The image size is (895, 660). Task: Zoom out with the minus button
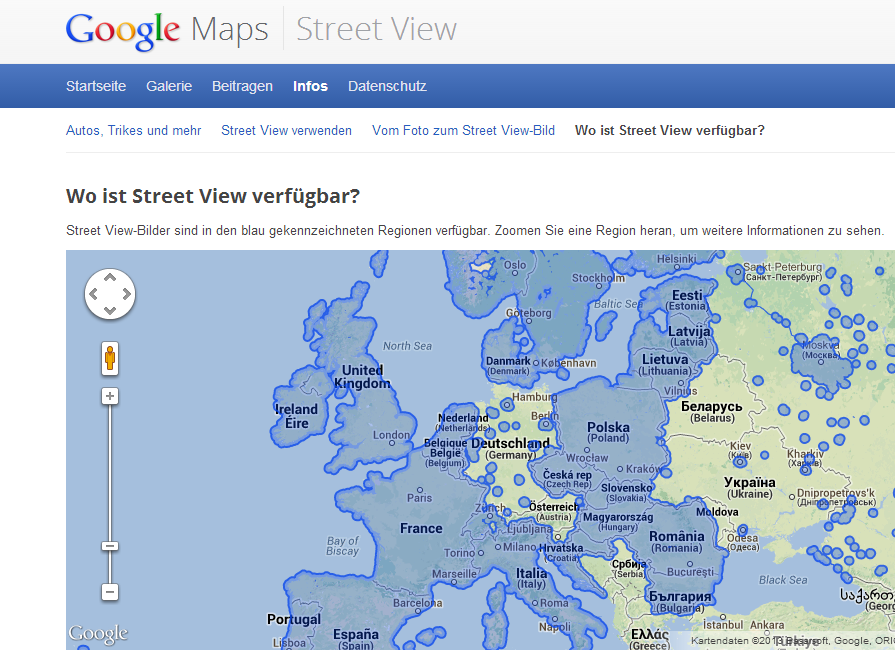[x=110, y=592]
